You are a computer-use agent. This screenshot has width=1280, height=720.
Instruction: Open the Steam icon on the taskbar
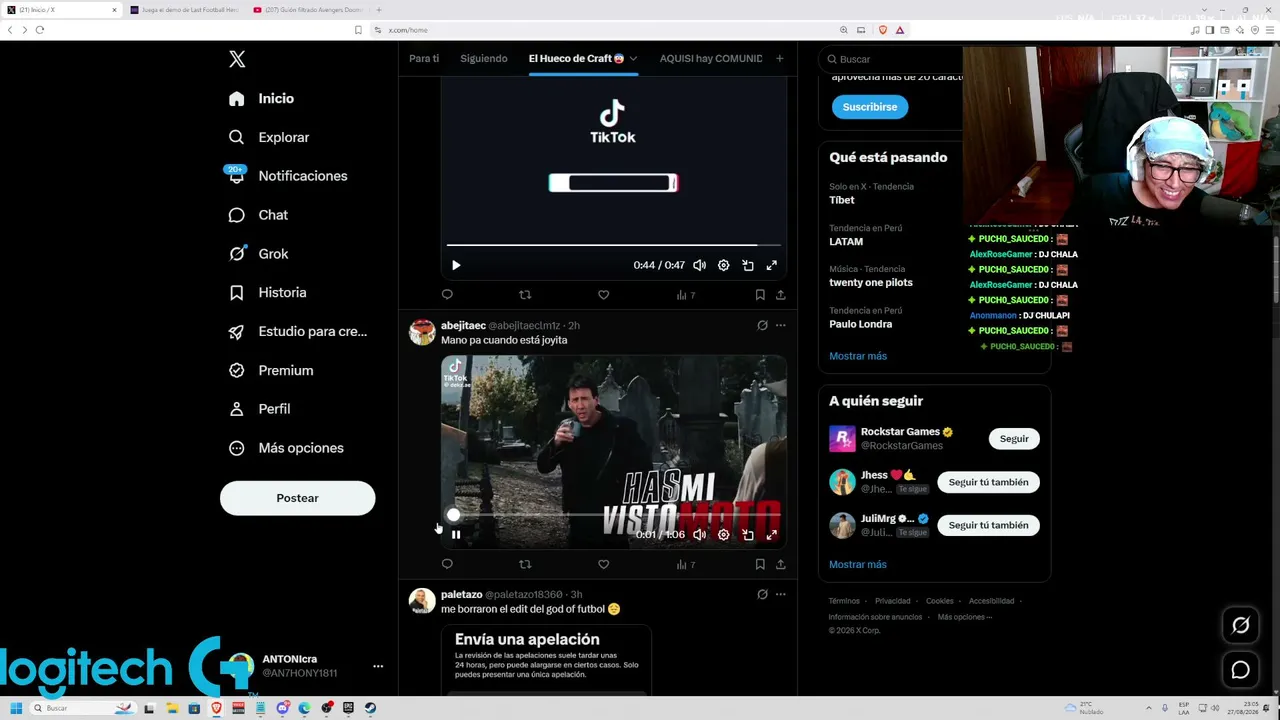(370, 708)
